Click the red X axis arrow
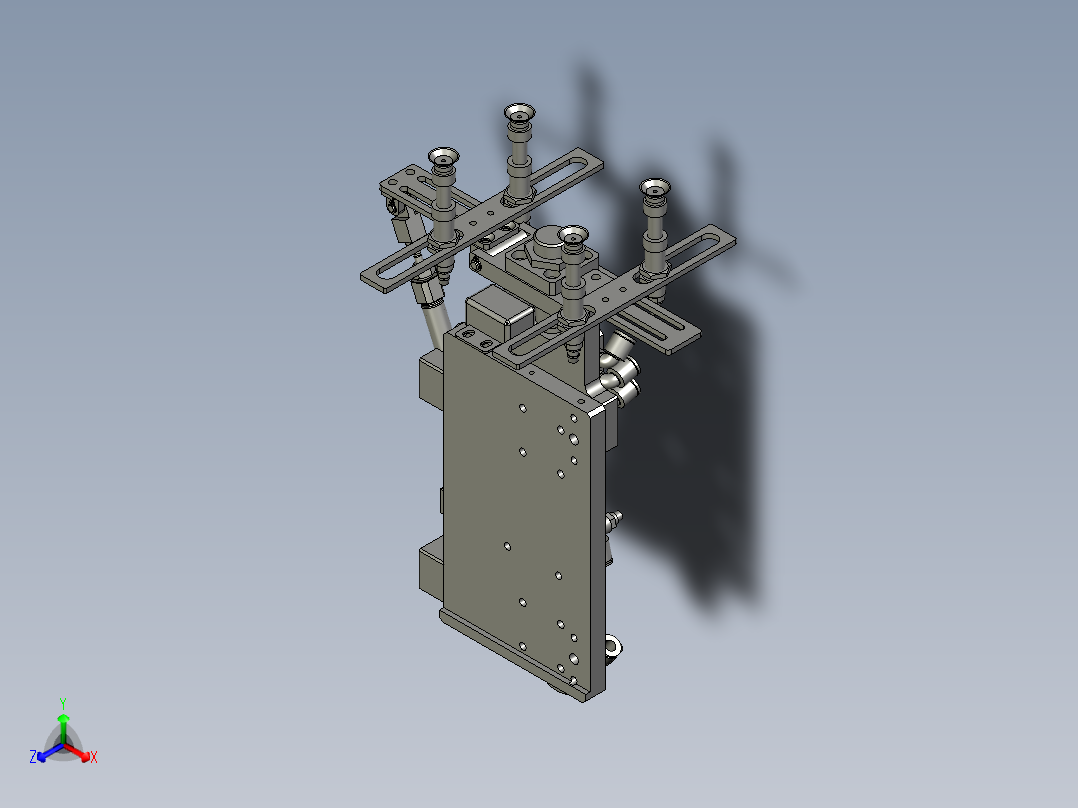Image resolution: width=1078 pixels, height=808 pixels. point(85,757)
